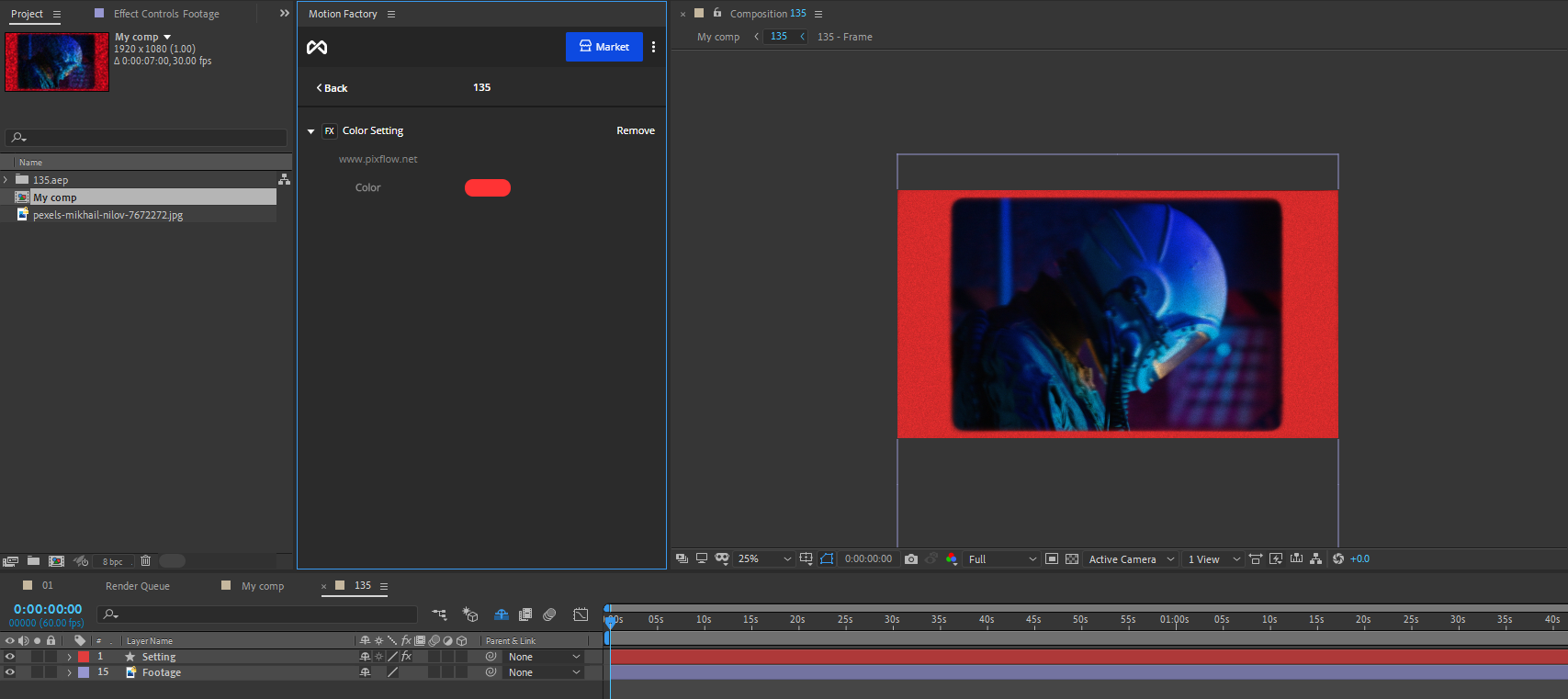Click the blue Market button
This screenshot has height=699, width=1568.
[x=604, y=47]
